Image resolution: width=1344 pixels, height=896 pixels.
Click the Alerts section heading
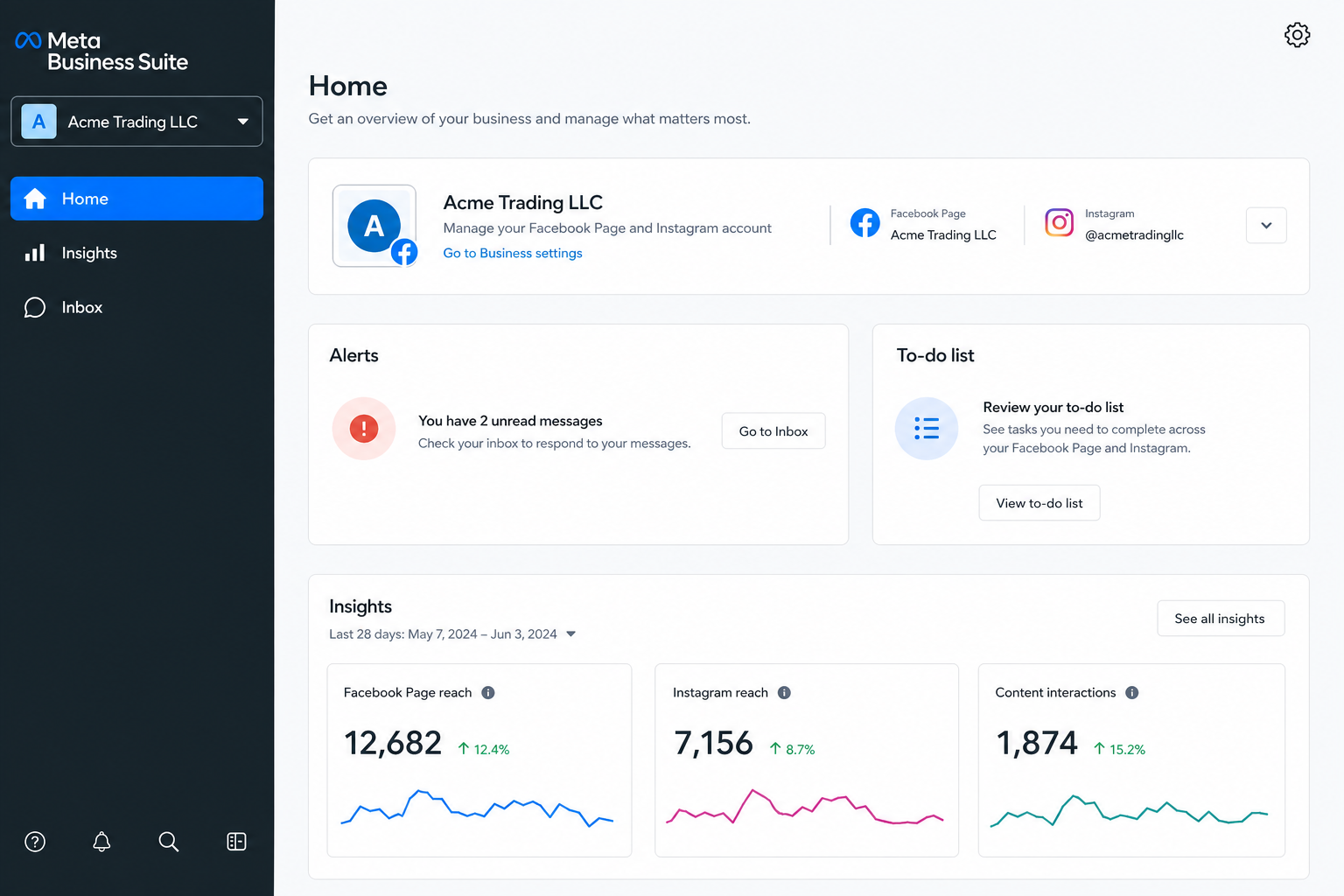(x=354, y=355)
